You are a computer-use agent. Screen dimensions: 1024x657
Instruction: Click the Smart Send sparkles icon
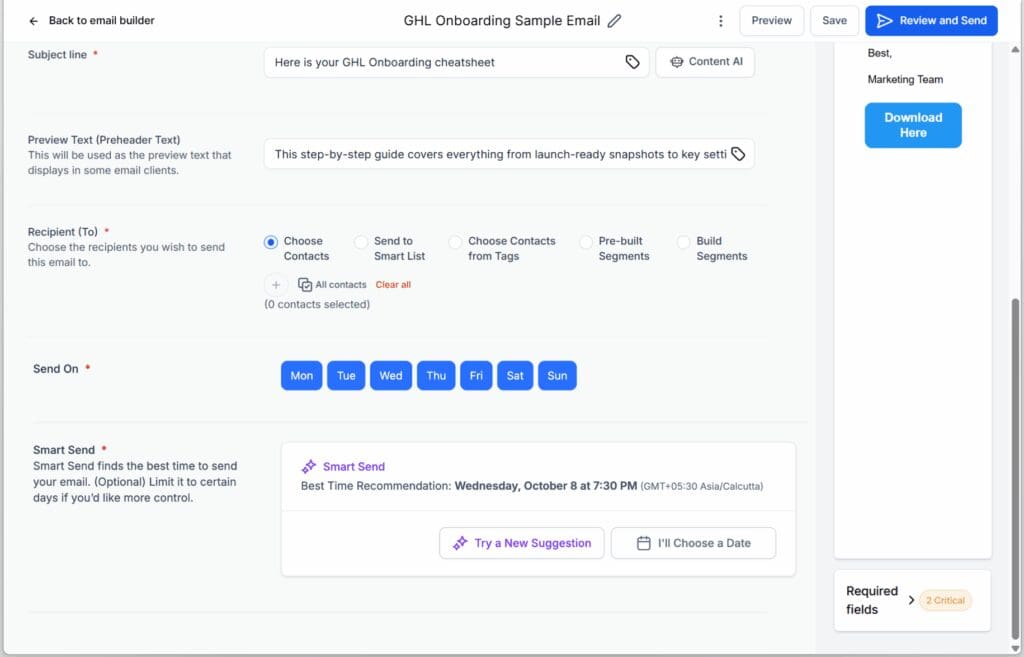click(310, 466)
